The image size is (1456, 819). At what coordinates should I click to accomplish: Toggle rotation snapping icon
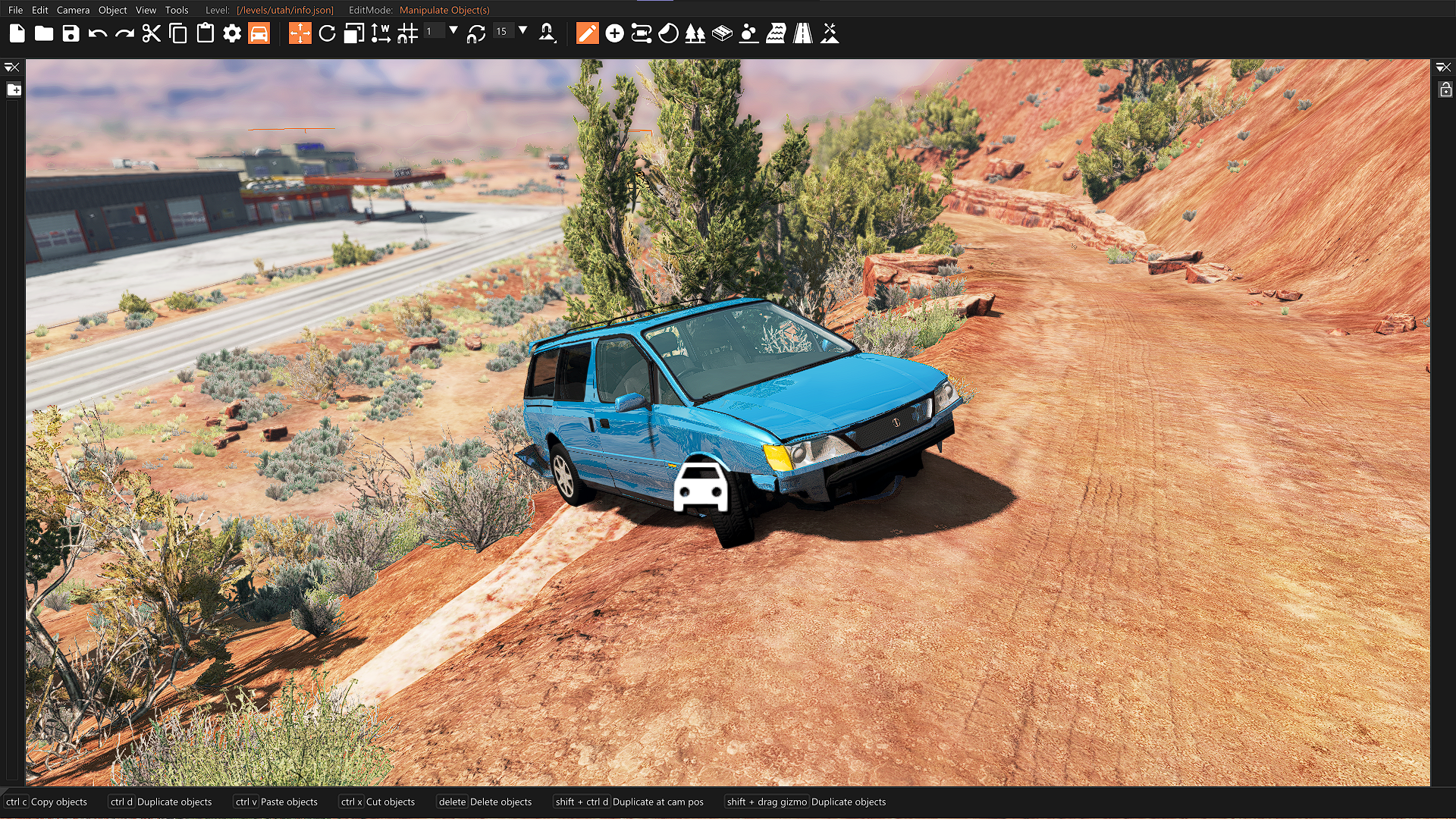coord(476,33)
